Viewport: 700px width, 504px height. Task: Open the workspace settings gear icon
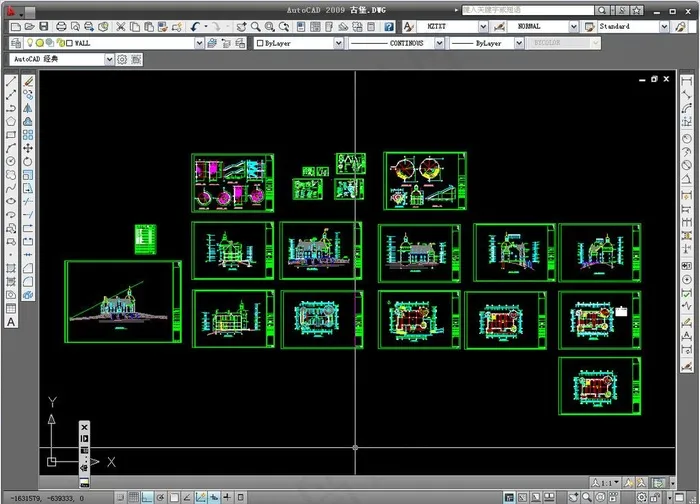(122, 60)
